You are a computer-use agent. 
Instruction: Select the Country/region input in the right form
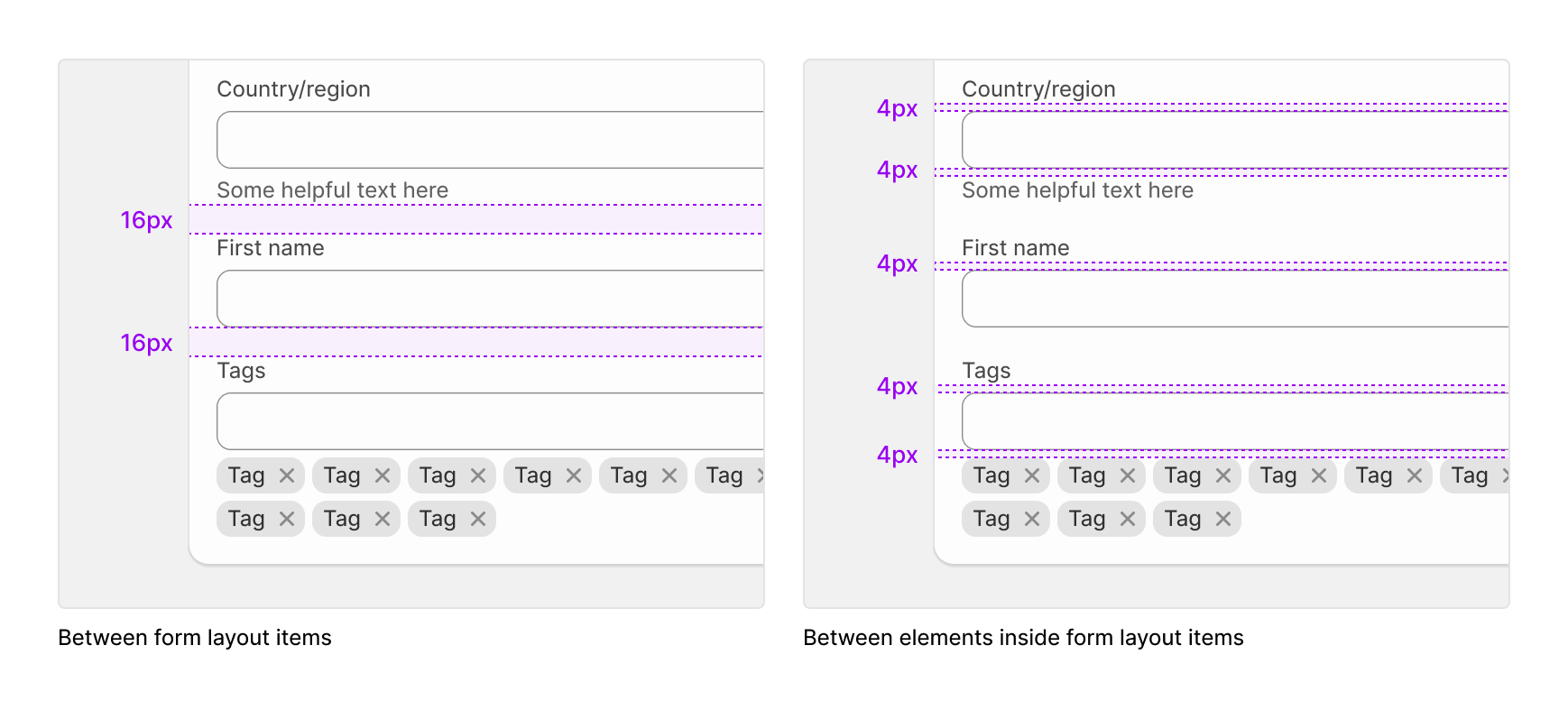pyautogui.click(x=1236, y=139)
